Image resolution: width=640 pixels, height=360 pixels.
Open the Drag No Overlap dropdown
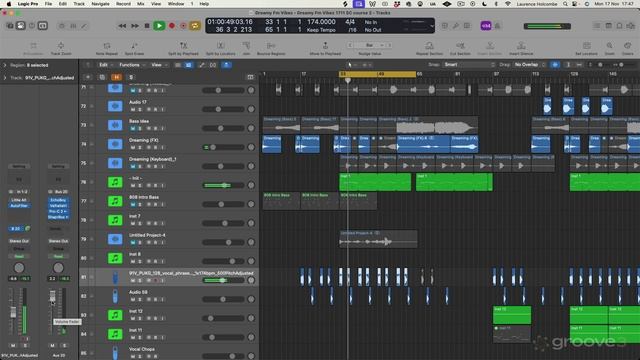529,64
